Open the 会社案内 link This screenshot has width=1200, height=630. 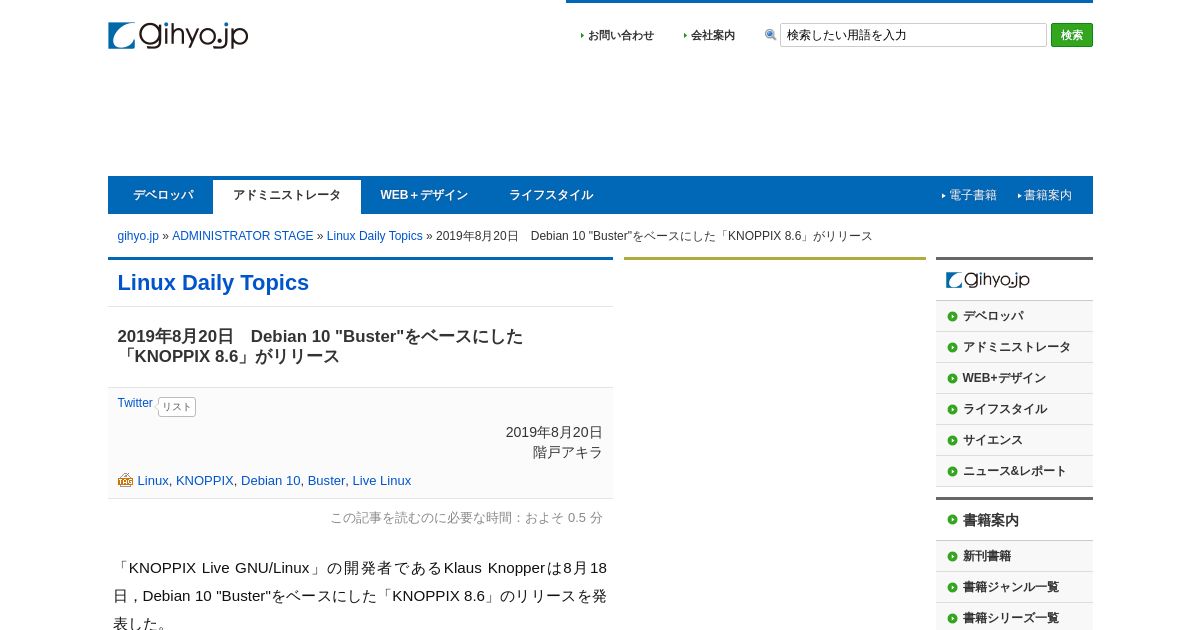713,35
